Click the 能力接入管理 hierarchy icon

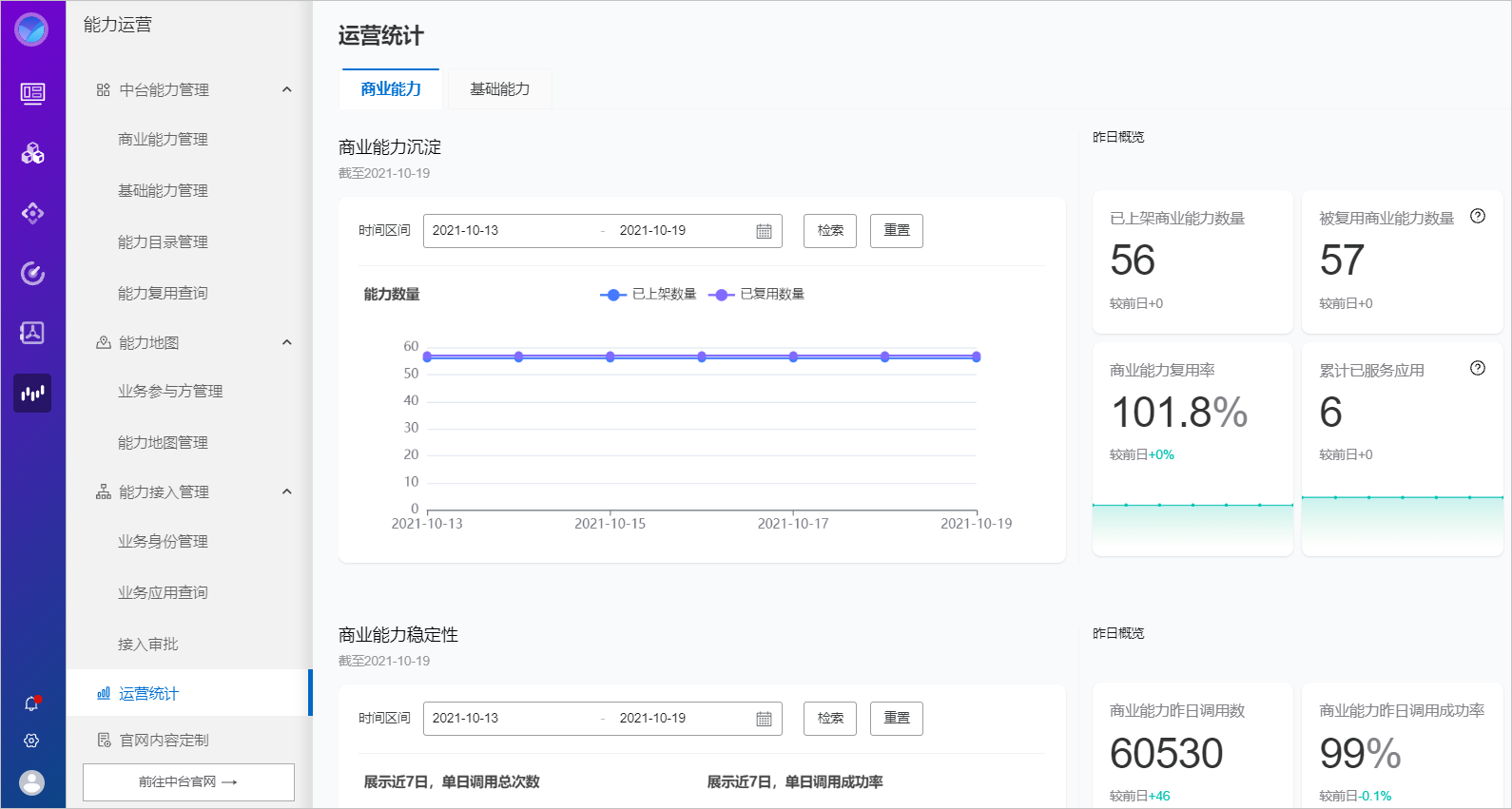pyautogui.click(x=103, y=491)
